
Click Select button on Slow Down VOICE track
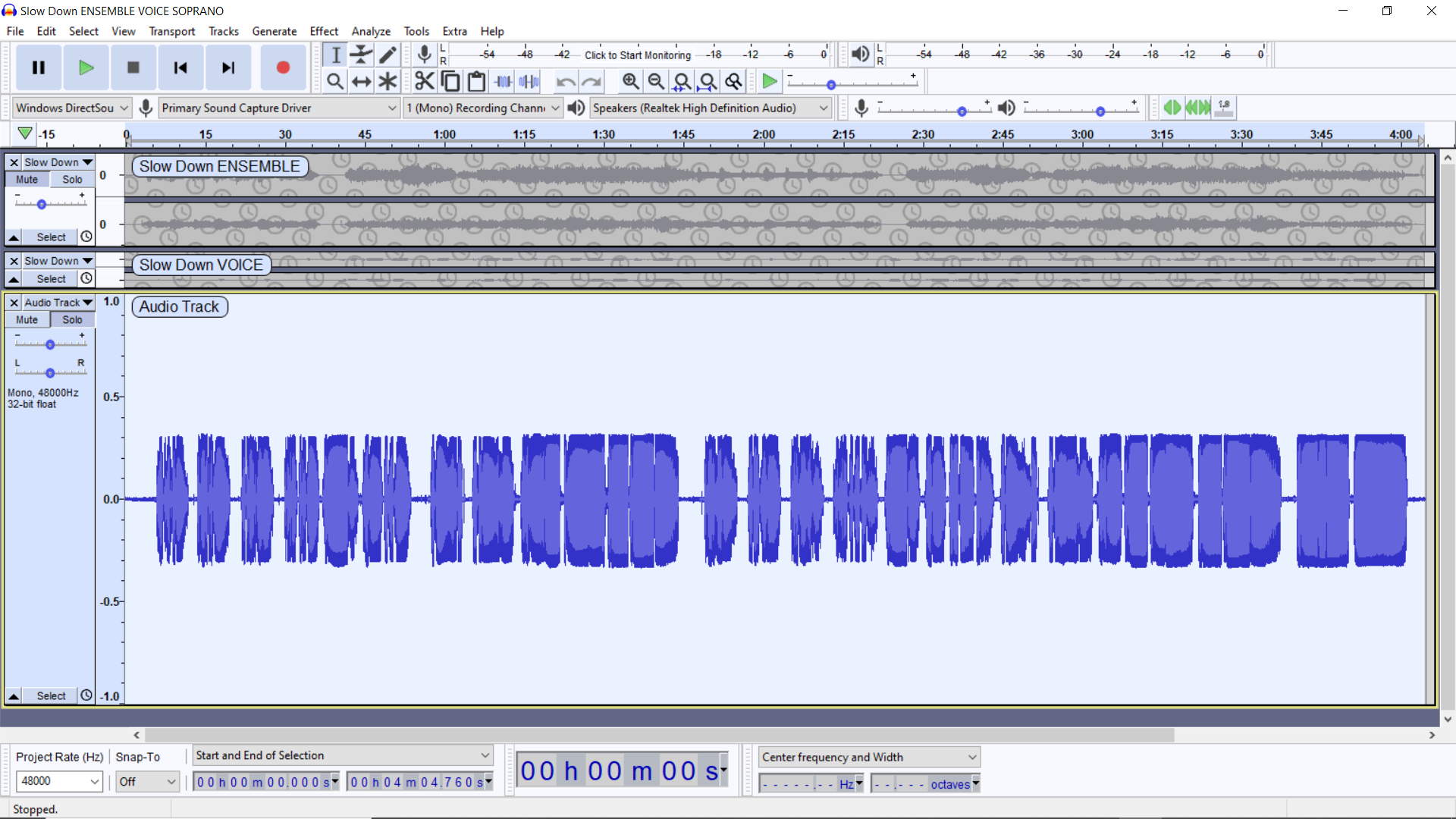click(x=51, y=279)
